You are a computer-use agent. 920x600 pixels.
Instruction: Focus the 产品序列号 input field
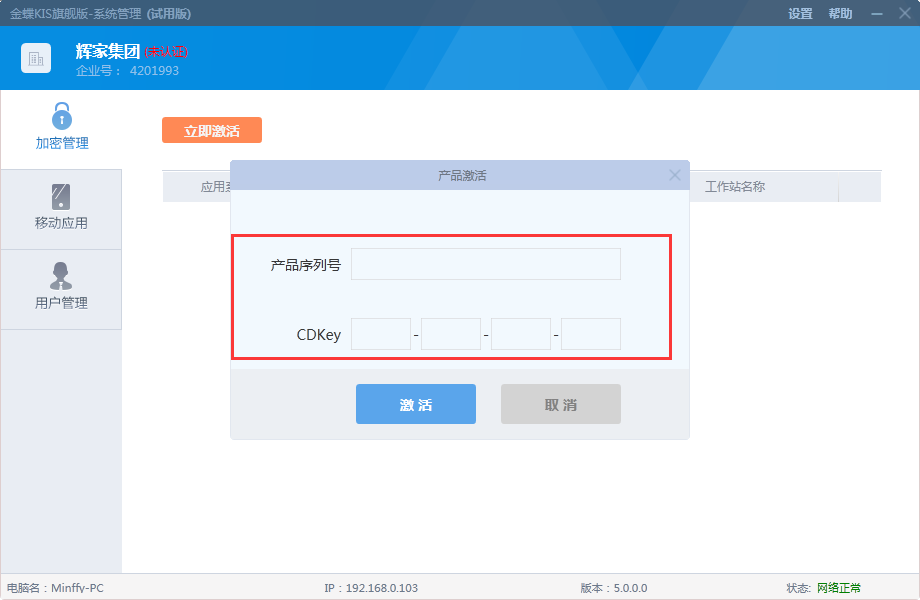[486, 264]
